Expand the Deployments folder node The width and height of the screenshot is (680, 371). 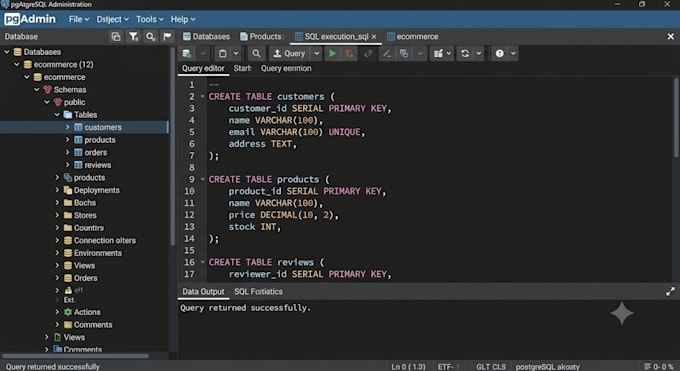57,190
